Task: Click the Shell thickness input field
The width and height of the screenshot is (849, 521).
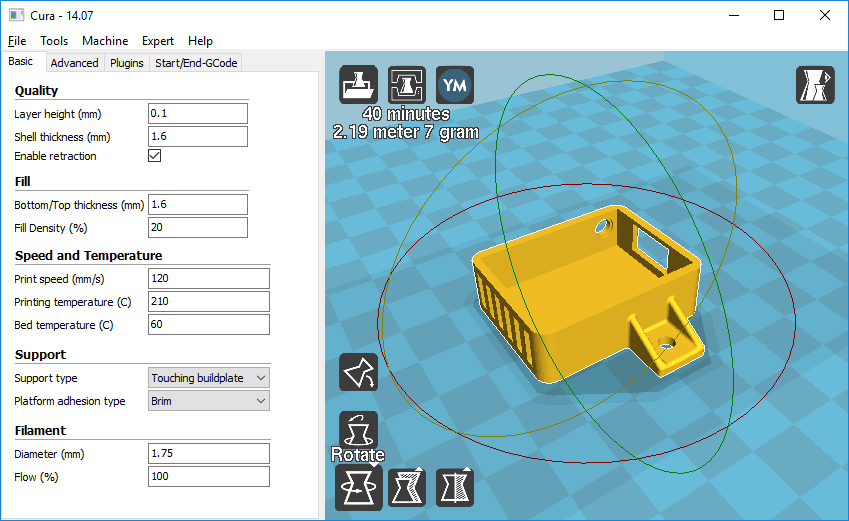Action: click(x=198, y=136)
